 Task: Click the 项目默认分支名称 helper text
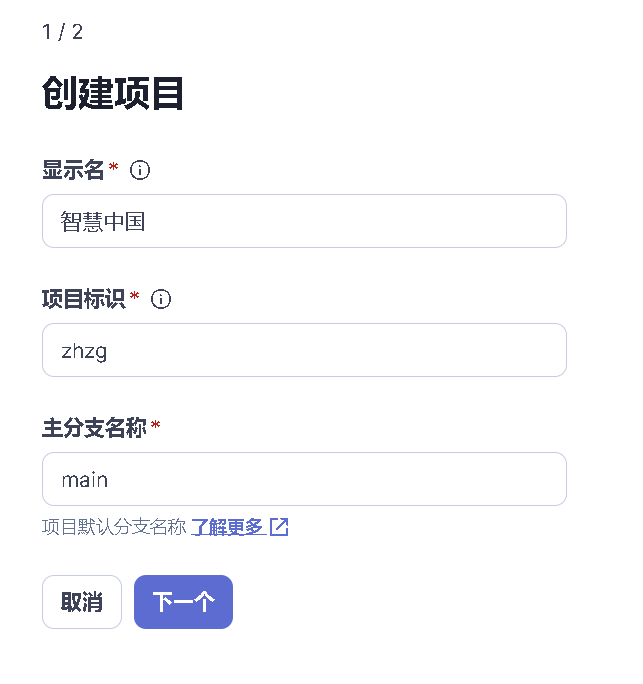point(114,527)
